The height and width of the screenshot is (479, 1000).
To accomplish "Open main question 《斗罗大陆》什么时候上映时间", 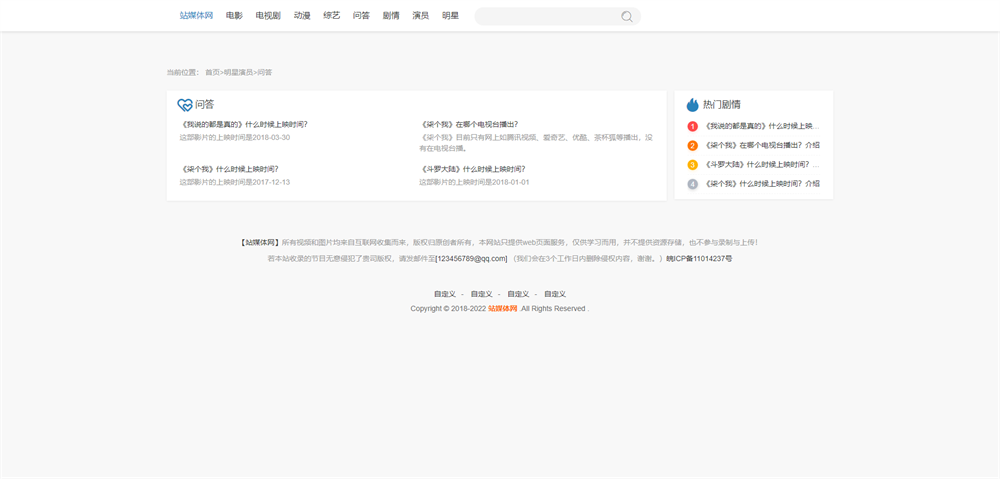I will point(473,169).
